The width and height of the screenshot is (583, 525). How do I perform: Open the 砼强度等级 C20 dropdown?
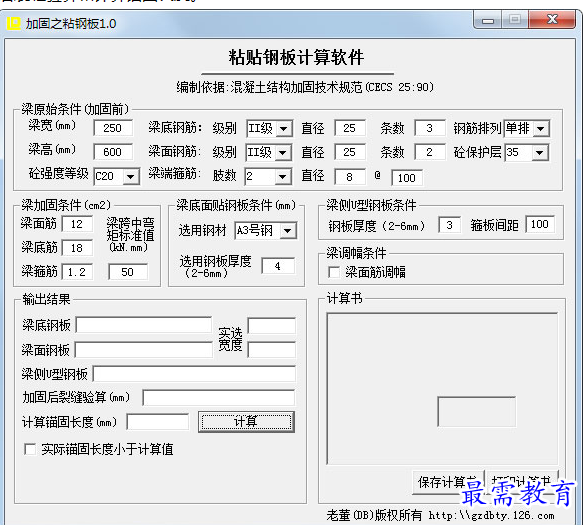click(131, 176)
